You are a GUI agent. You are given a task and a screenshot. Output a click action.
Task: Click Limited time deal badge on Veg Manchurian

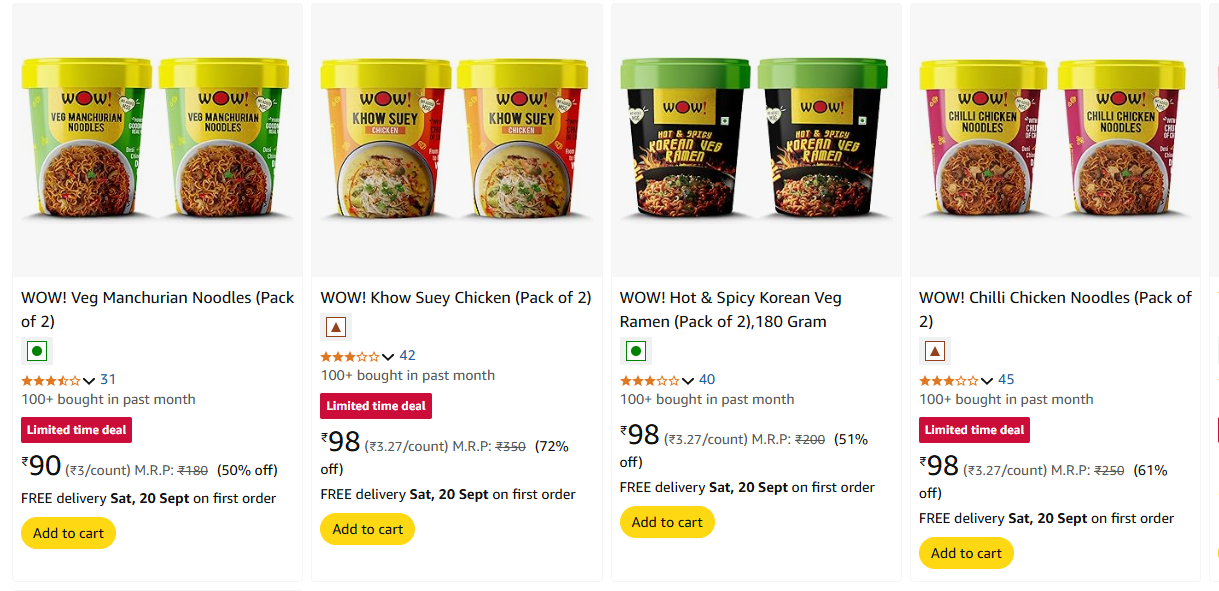click(76, 430)
